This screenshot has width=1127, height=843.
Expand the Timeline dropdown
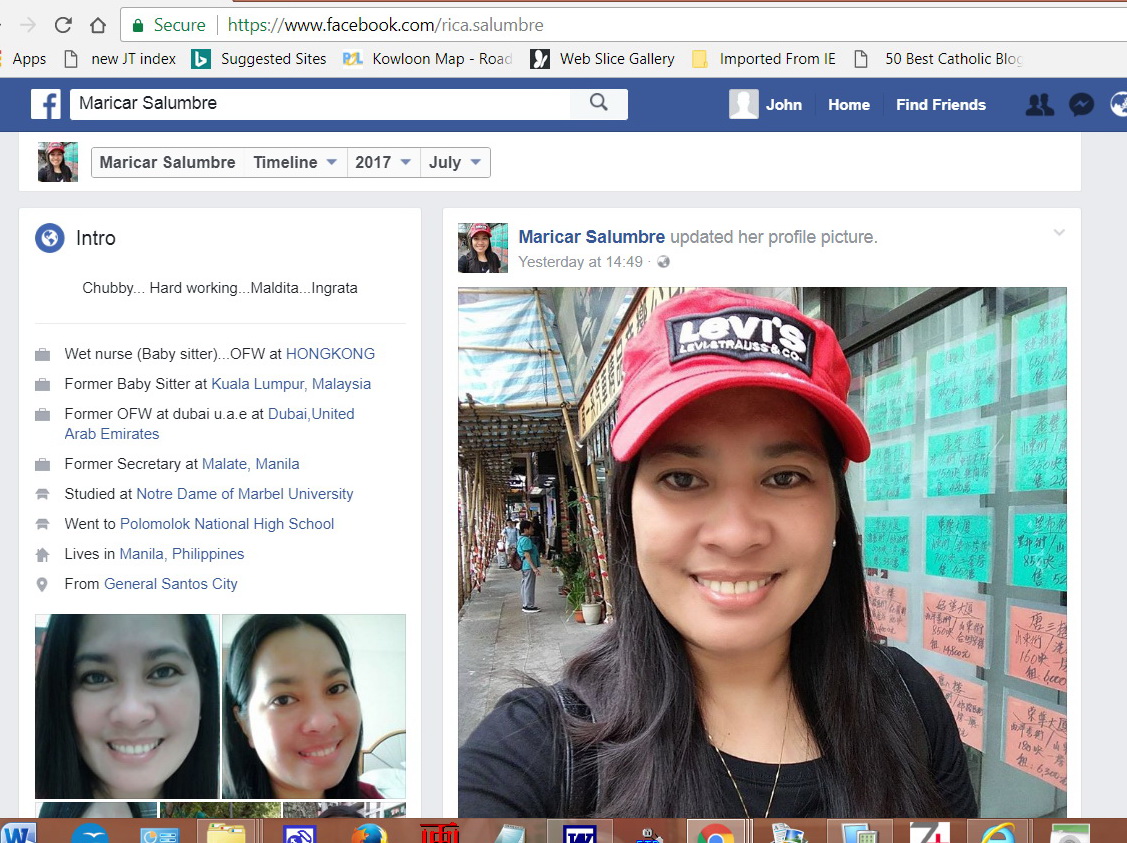click(294, 162)
